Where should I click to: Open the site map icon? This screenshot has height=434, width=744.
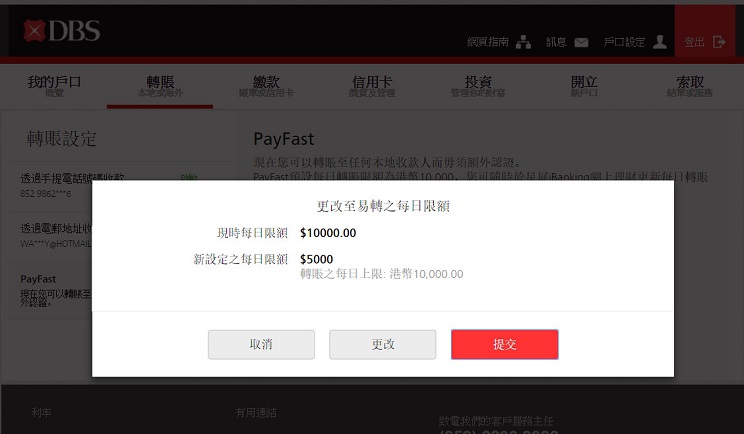click(x=523, y=42)
